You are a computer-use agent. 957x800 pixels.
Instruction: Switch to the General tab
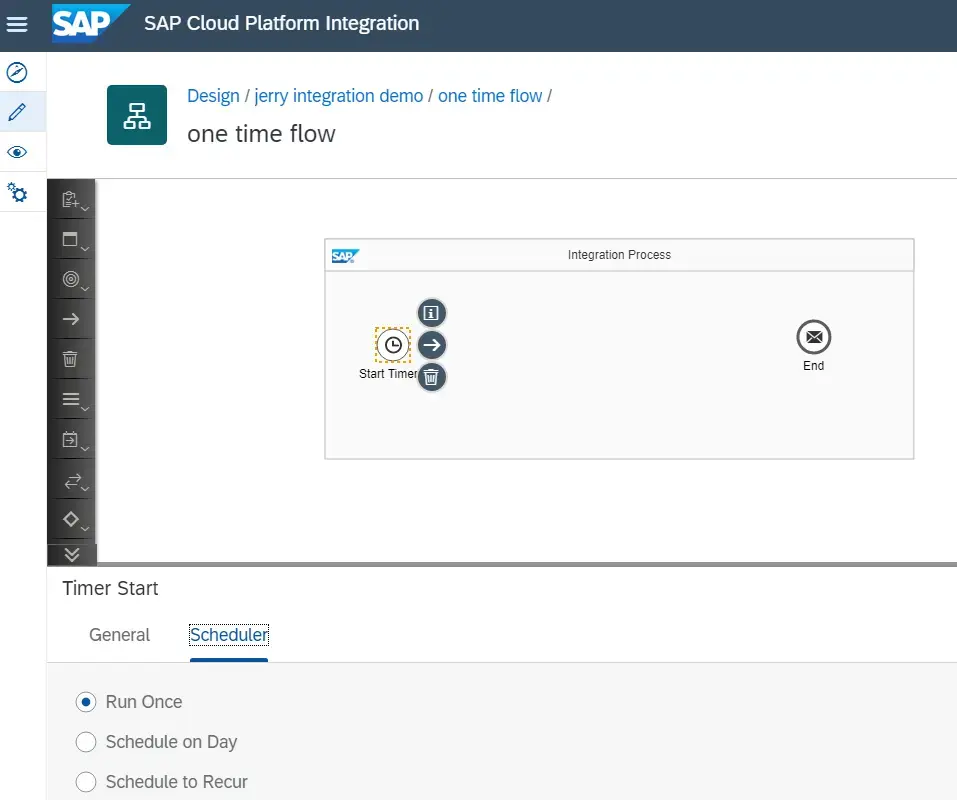coord(119,634)
